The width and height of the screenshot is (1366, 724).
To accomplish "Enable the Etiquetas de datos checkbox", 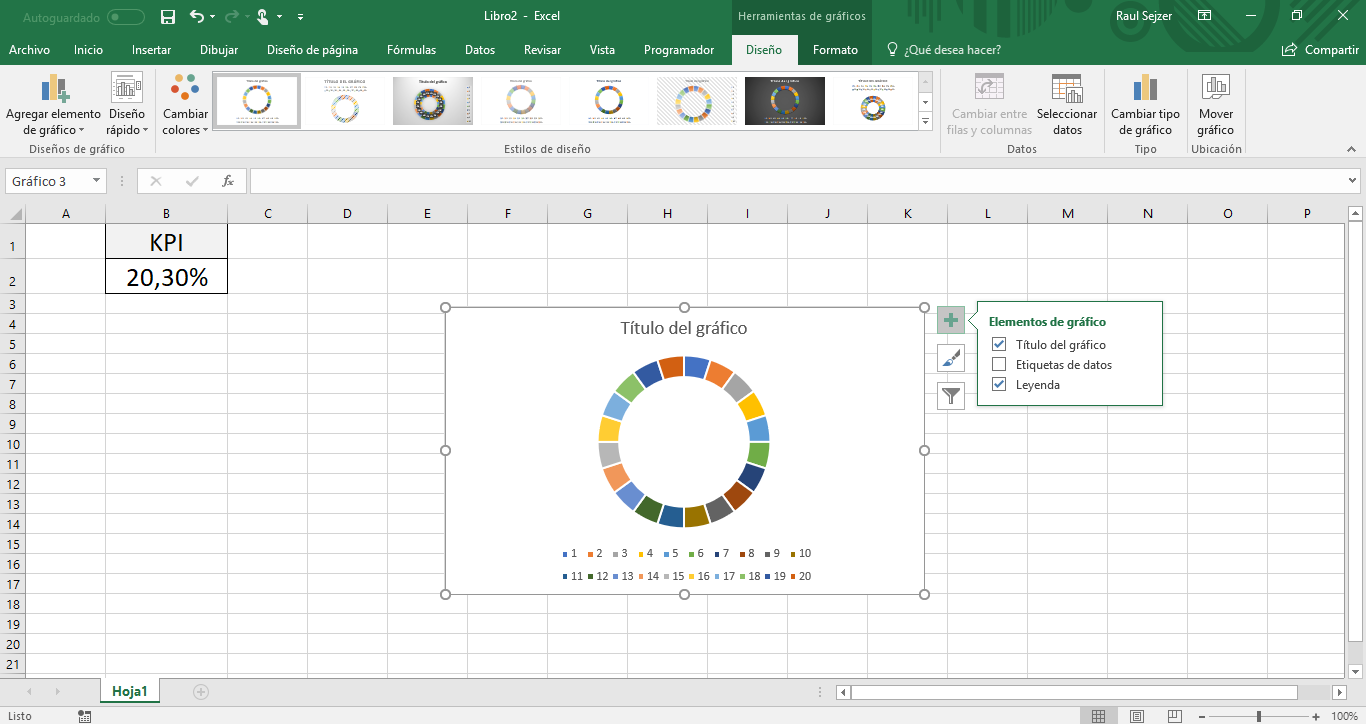I will (x=998, y=364).
